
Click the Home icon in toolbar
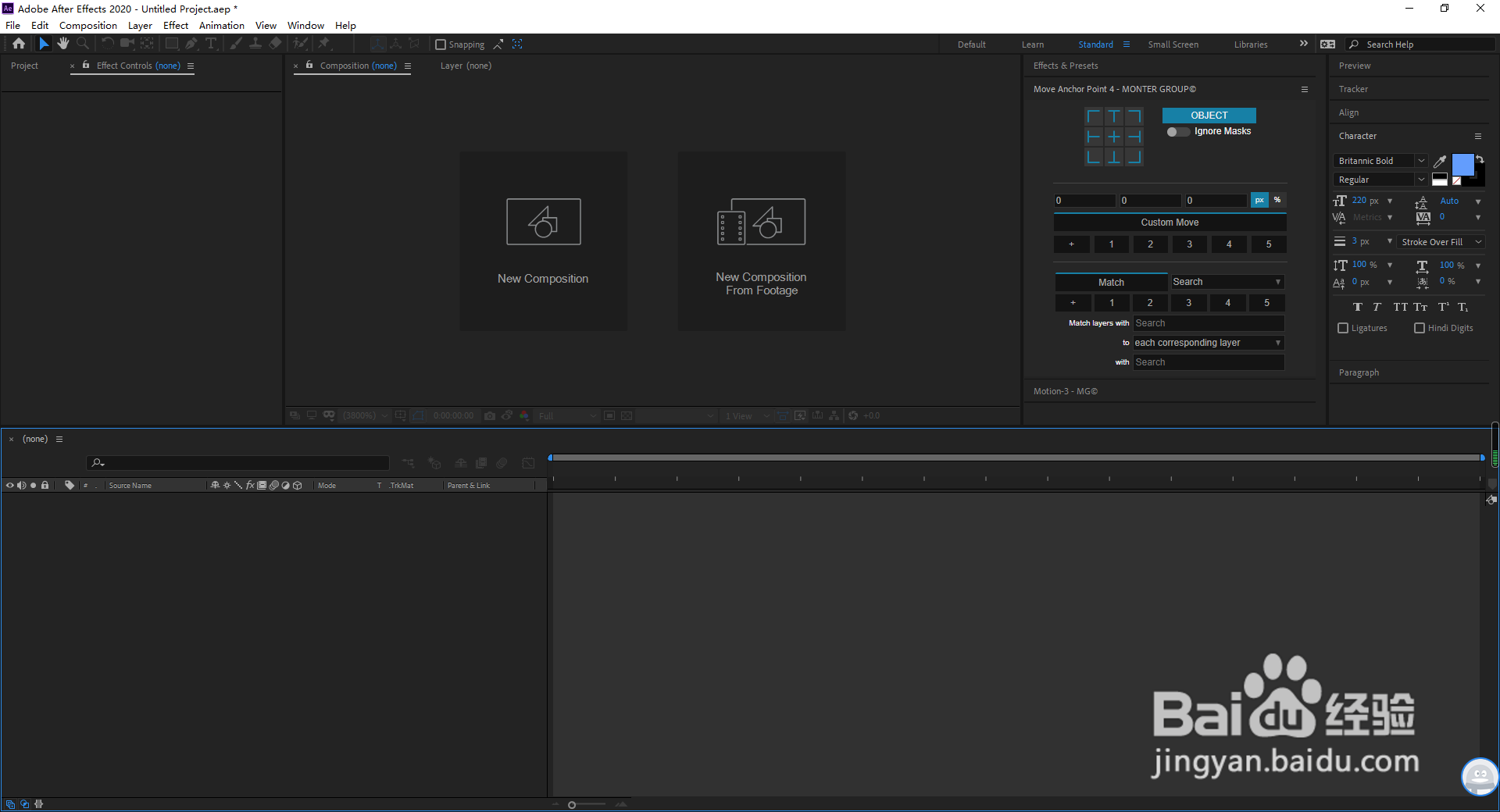pyautogui.click(x=19, y=44)
